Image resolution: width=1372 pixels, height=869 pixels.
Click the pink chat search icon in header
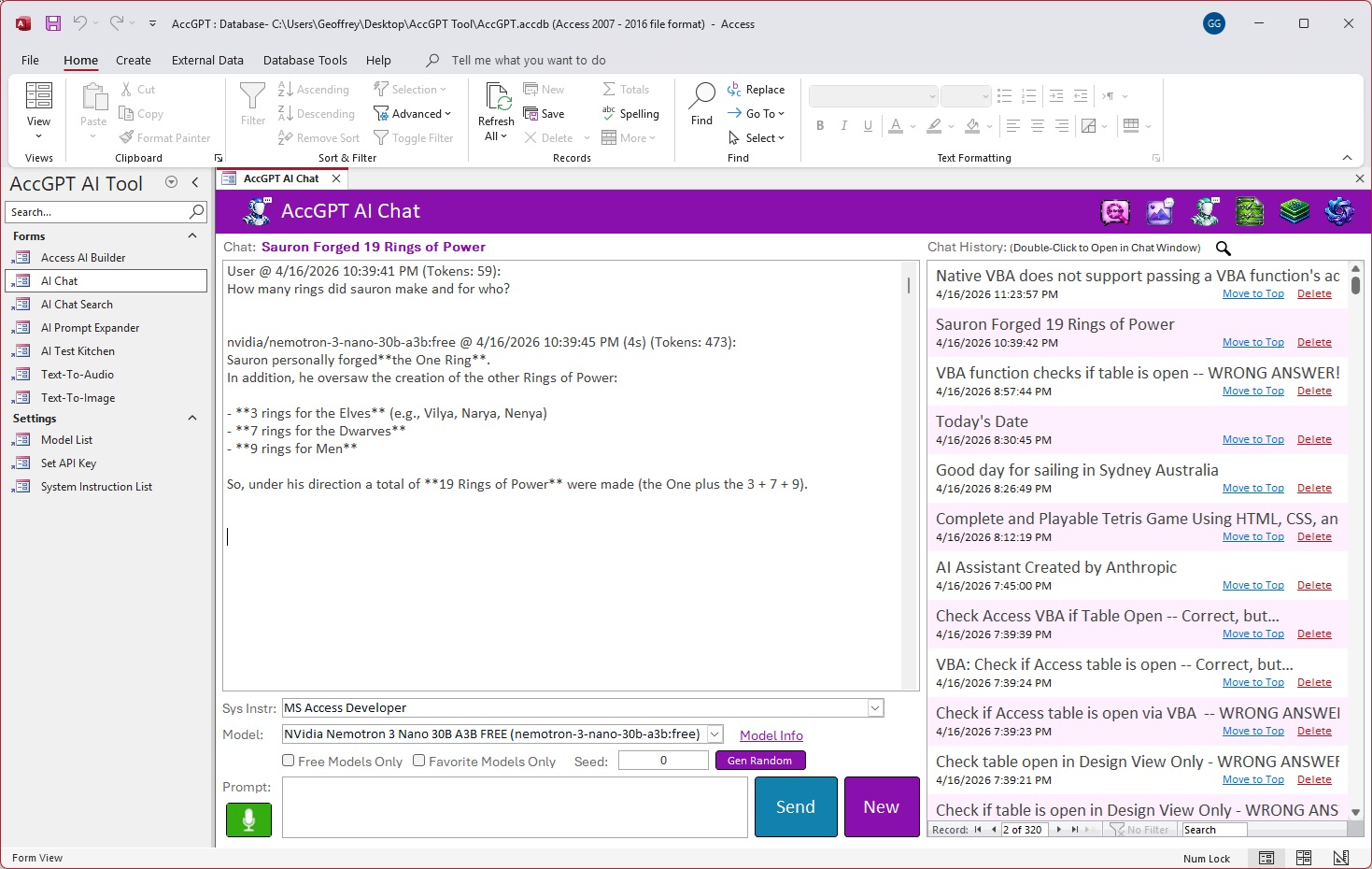pyautogui.click(x=1115, y=212)
